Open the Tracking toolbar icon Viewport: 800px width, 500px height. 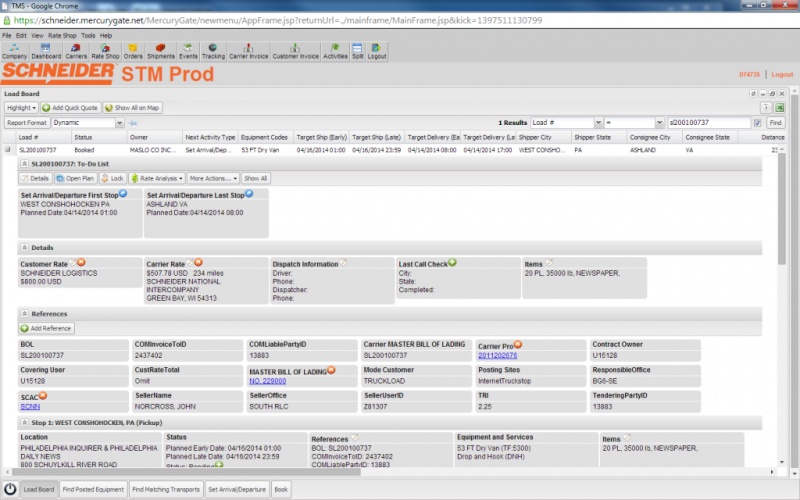click(214, 51)
